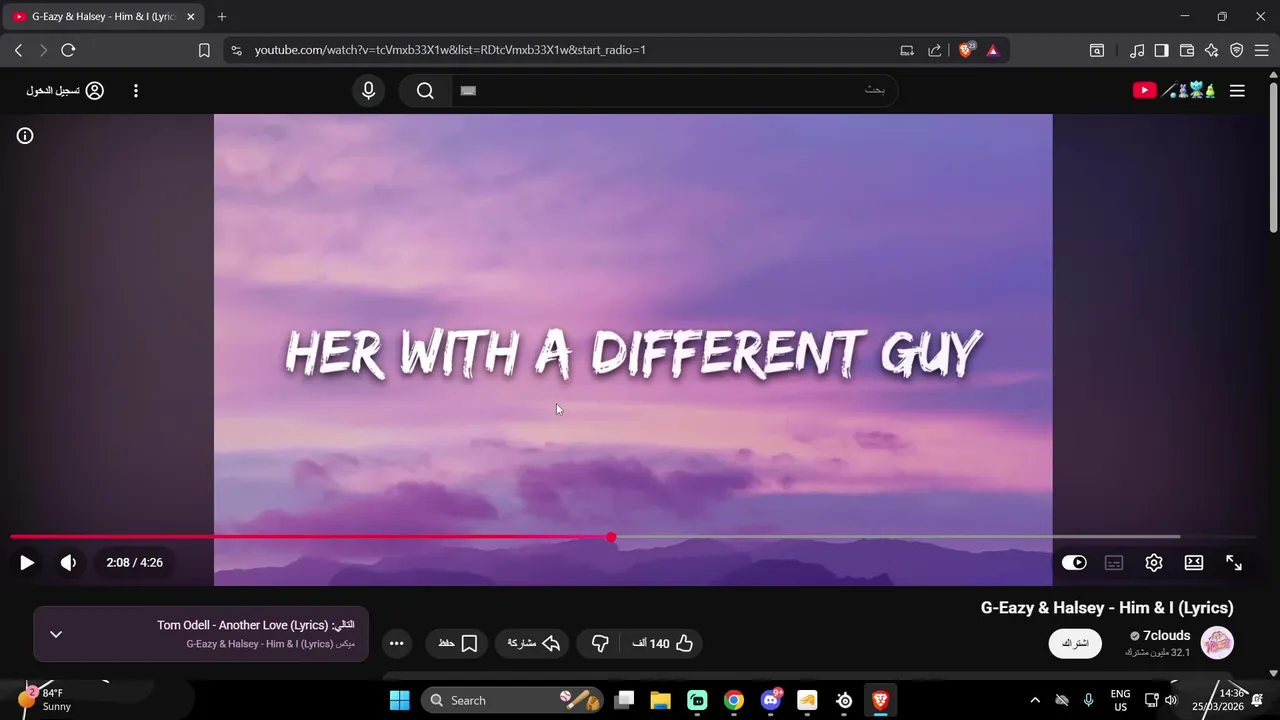
Task: Click the subscribe button for 7clouds
Action: point(1075,643)
